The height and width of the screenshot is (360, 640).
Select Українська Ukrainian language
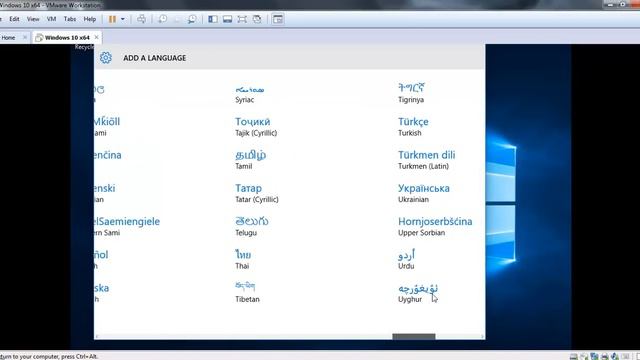(x=424, y=193)
